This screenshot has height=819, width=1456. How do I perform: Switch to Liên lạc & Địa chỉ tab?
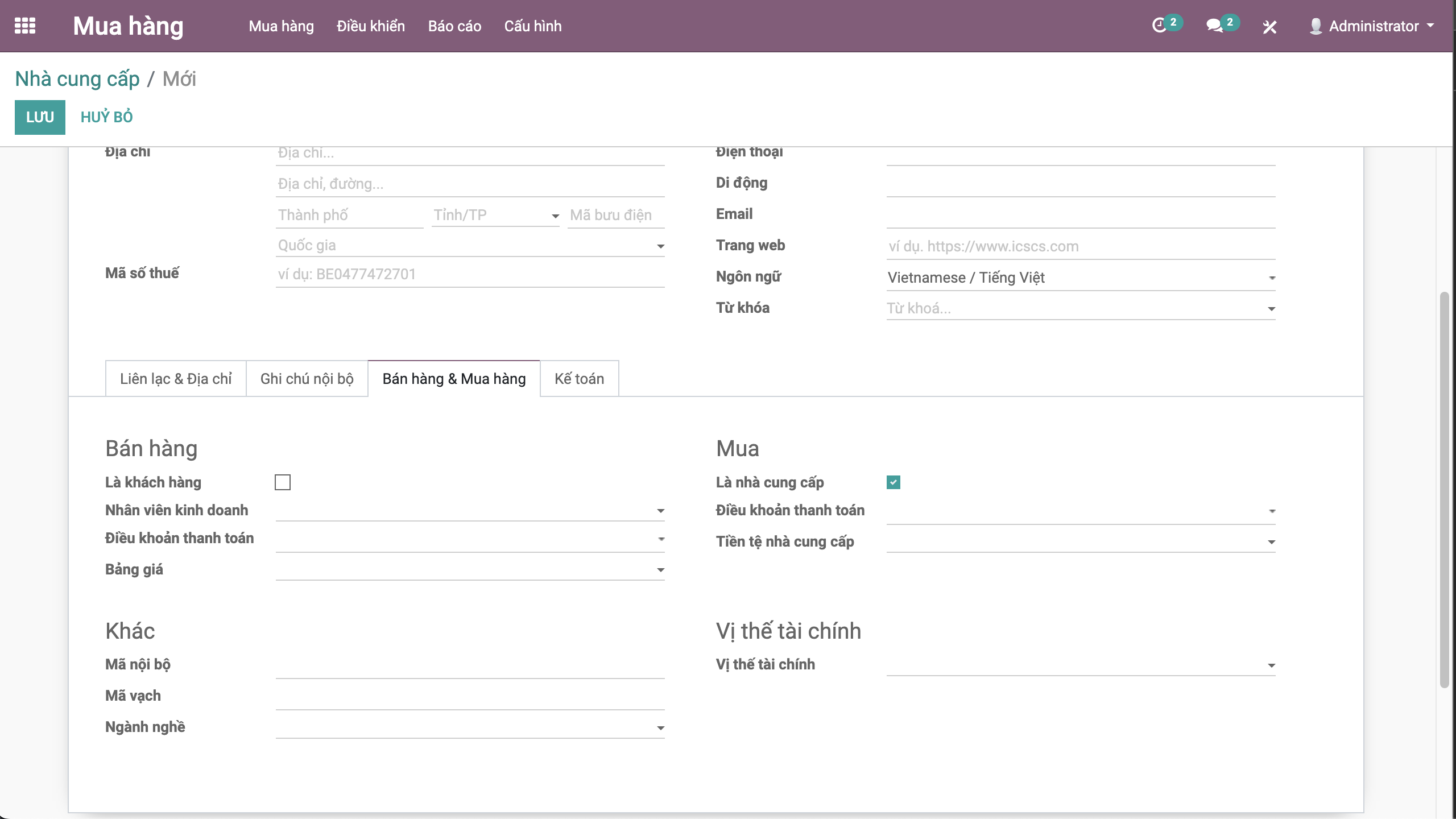(x=176, y=379)
